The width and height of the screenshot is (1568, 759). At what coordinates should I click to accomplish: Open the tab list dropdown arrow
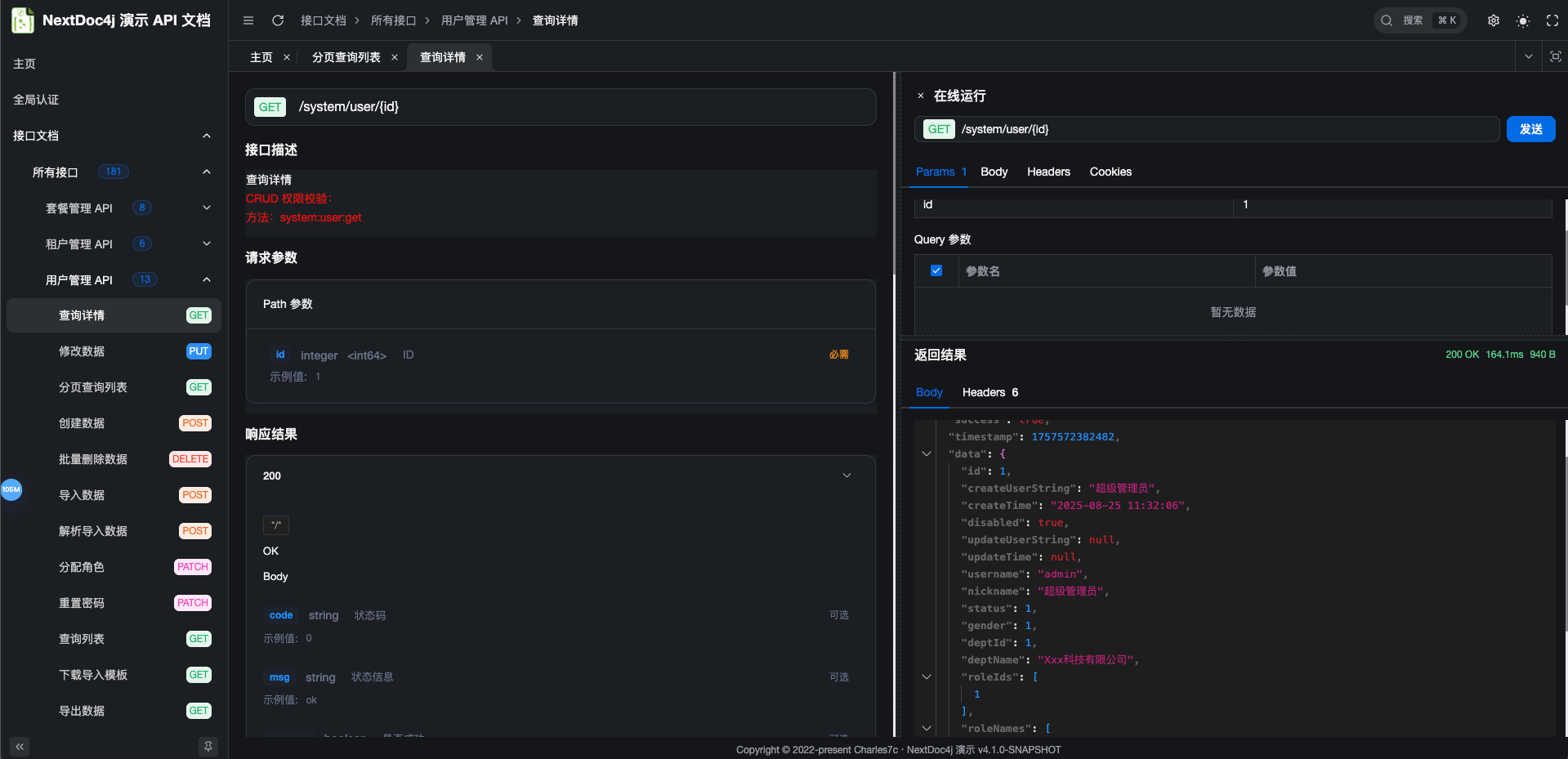(x=1529, y=56)
